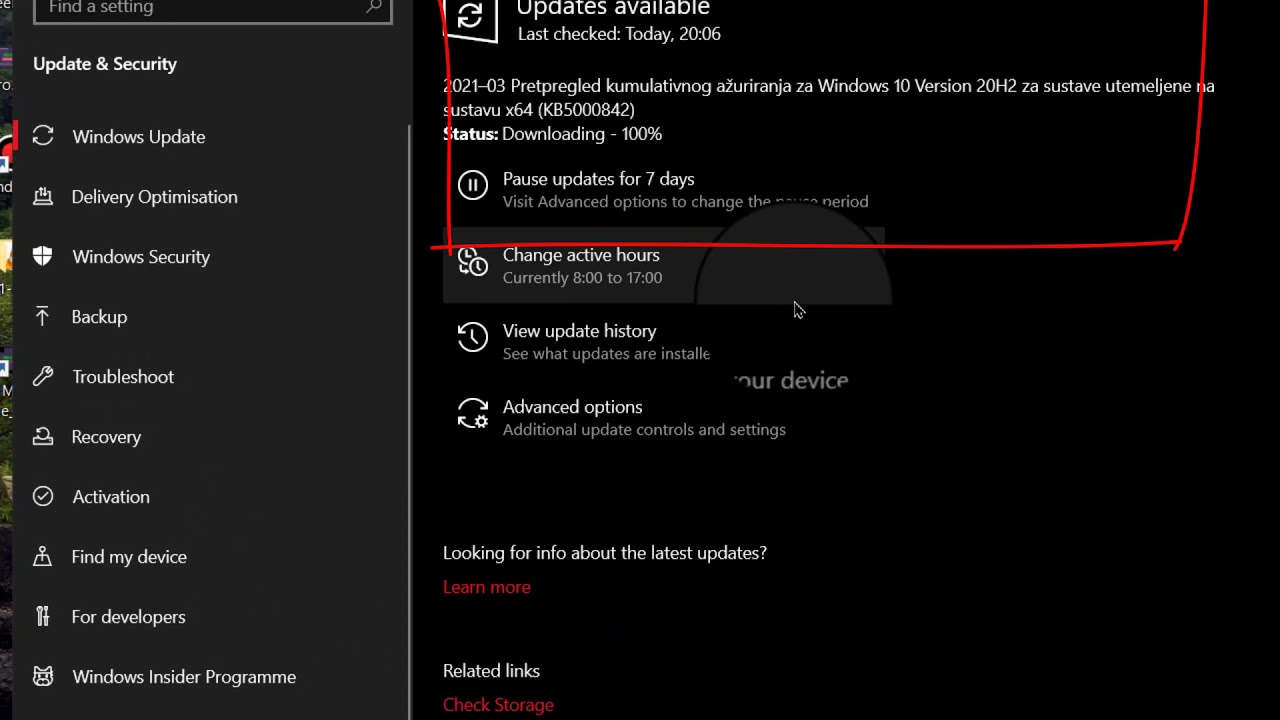Viewport: 1280px width, 720px height.
Task: Click the Find my device person icon
Action: click(x=43, y=556)
